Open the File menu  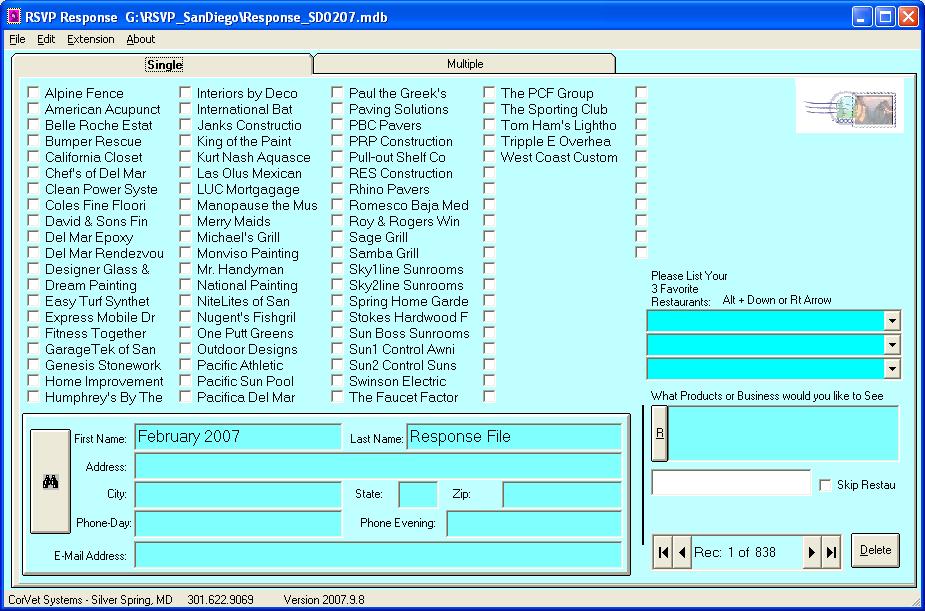coord(17,40)
